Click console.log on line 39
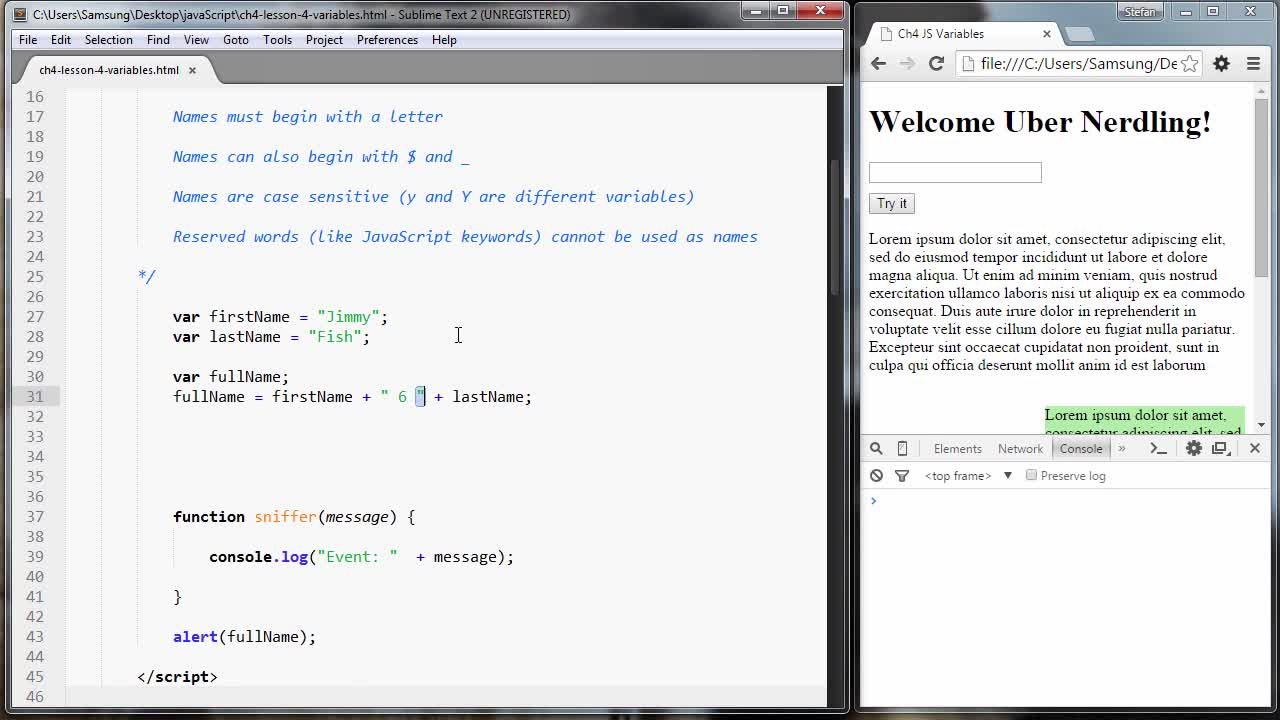Screen dimensions: 1280x720 [258, 557]
